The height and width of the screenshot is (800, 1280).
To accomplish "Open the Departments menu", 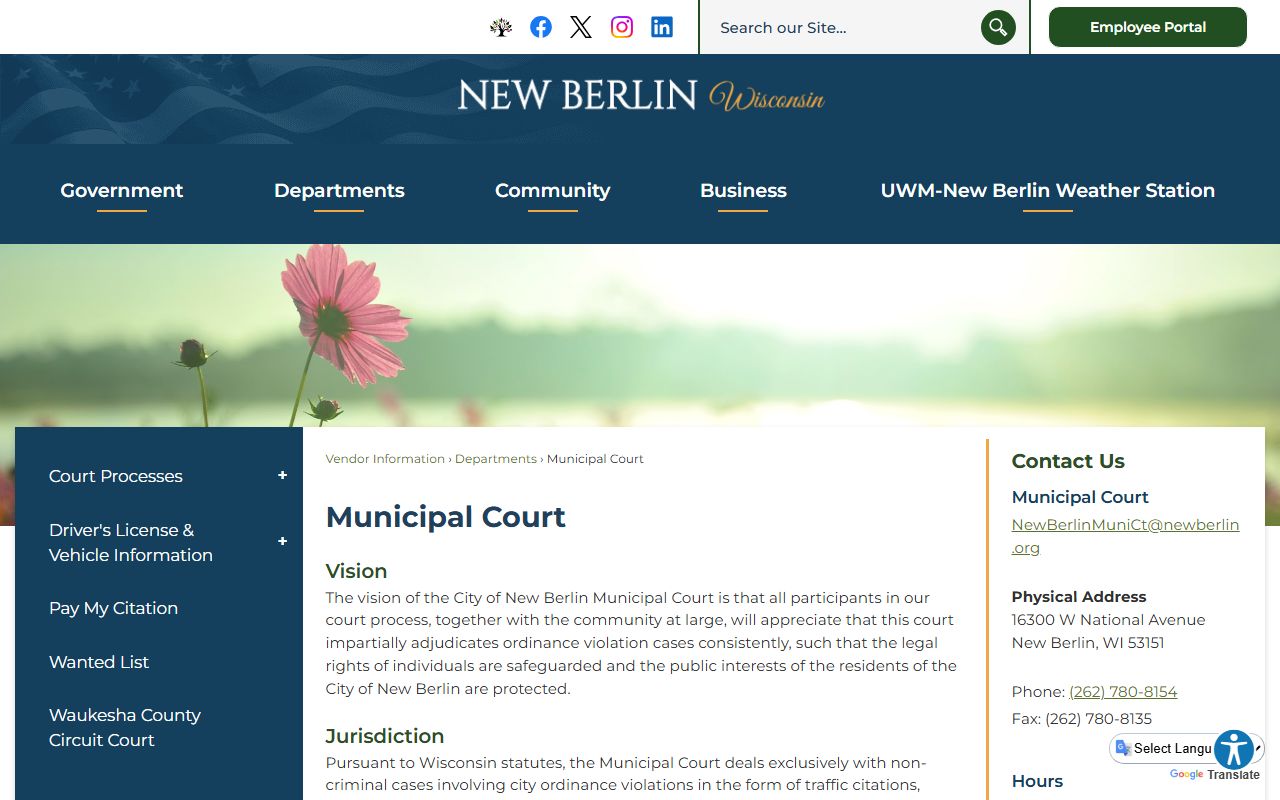I will tap(339, 191).
